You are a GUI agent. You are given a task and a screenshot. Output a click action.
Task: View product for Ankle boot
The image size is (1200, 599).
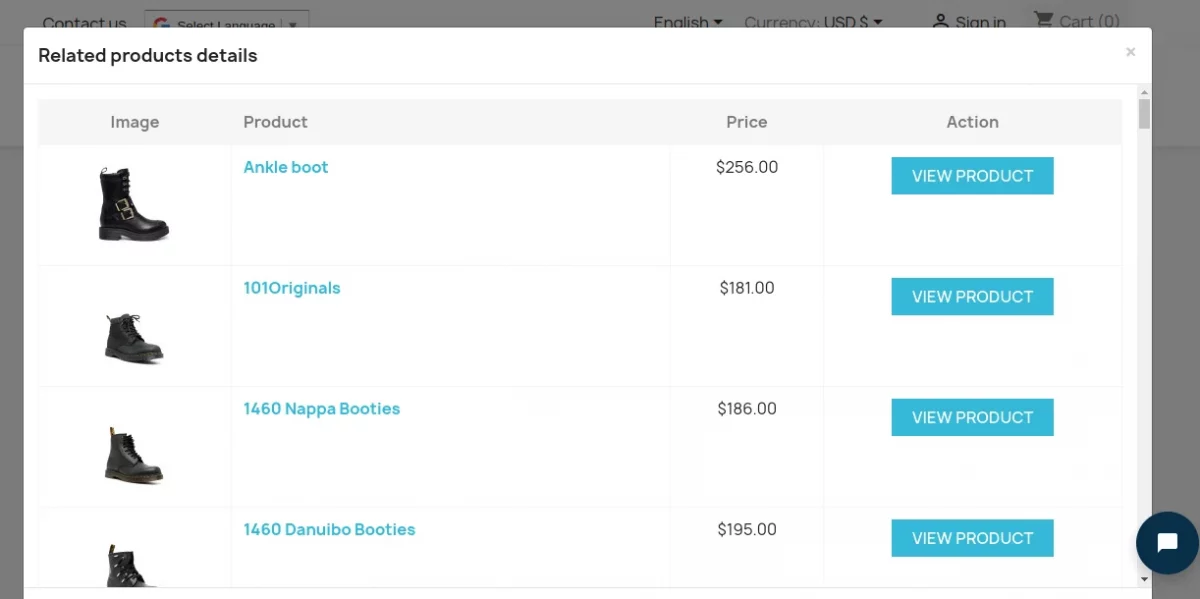pyautogui.click(x=972, y=176)
